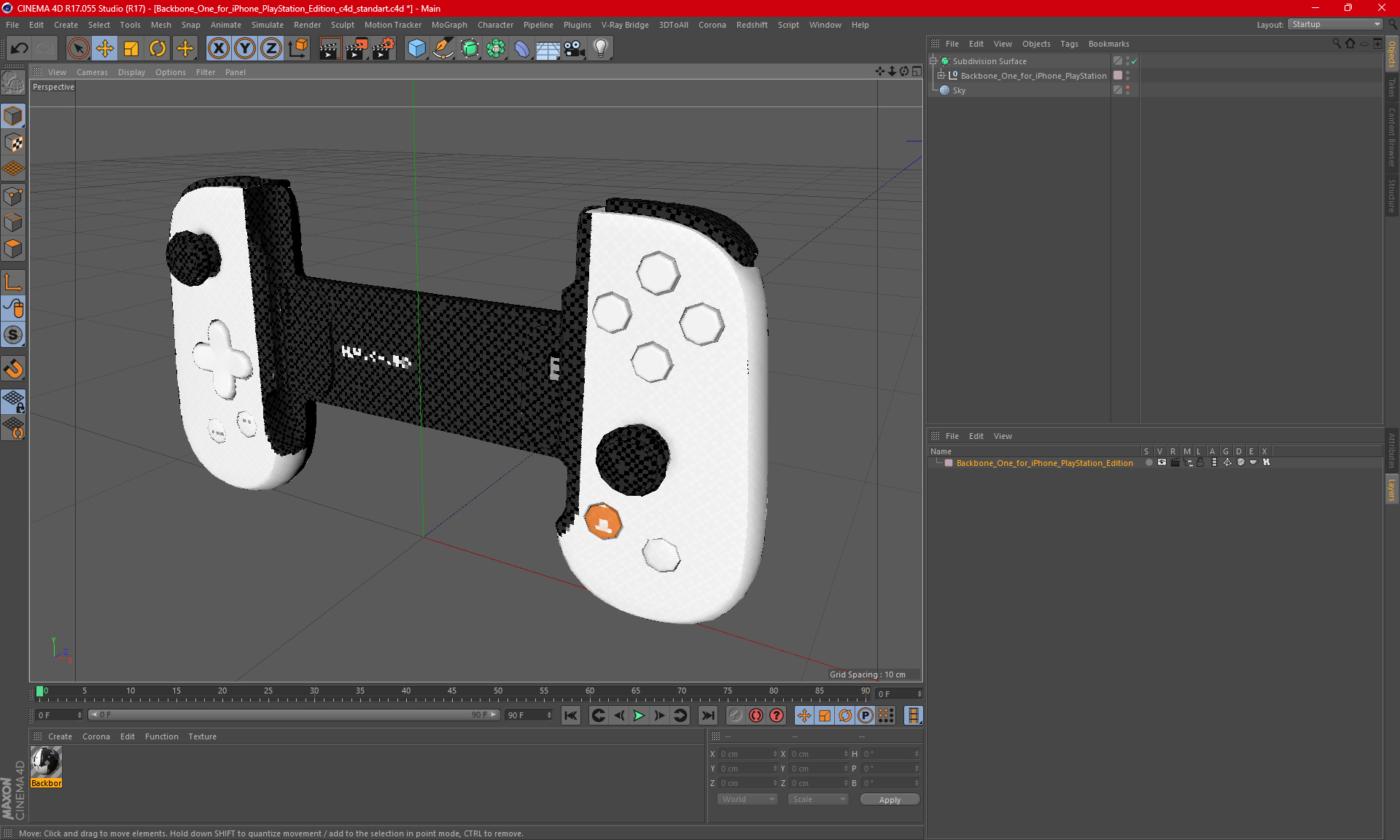Toggle Backbone object visibility dots

(1127, 75)
